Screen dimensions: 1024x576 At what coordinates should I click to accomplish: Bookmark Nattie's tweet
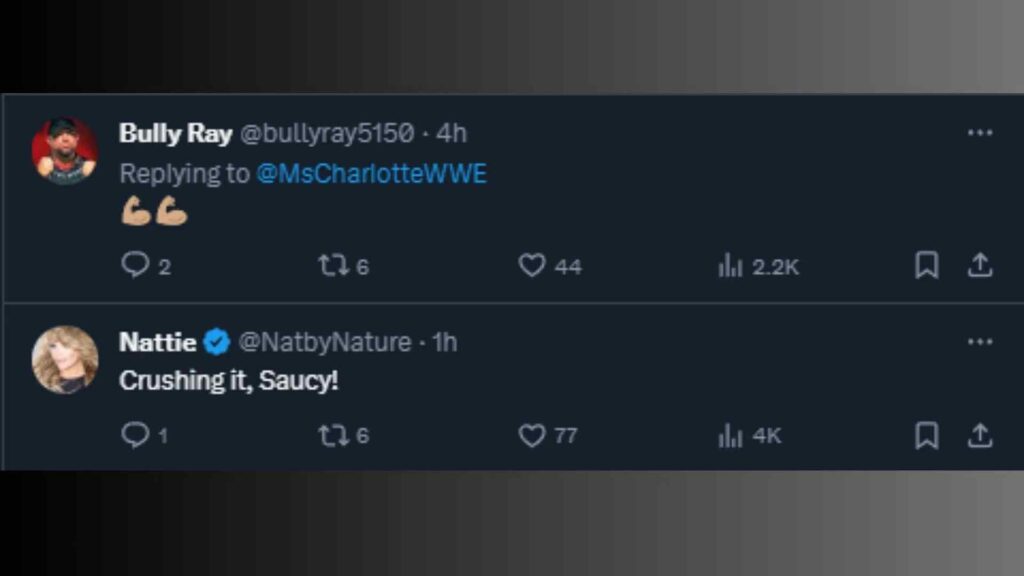pyautogui.click(x=927, y=435)
